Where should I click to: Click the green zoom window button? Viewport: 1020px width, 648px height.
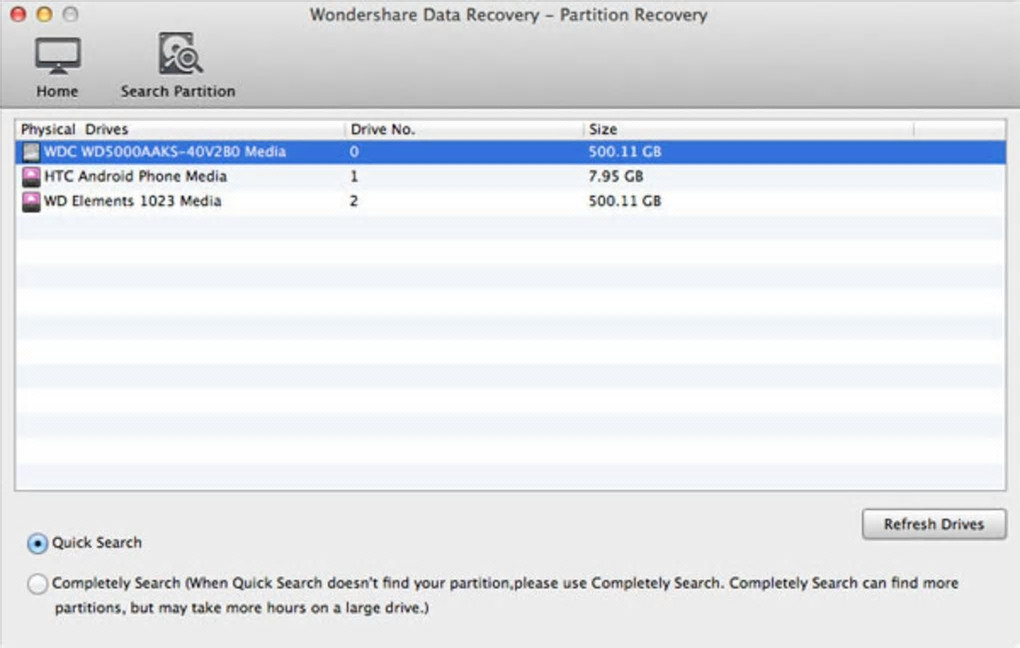tap(70, 15)
